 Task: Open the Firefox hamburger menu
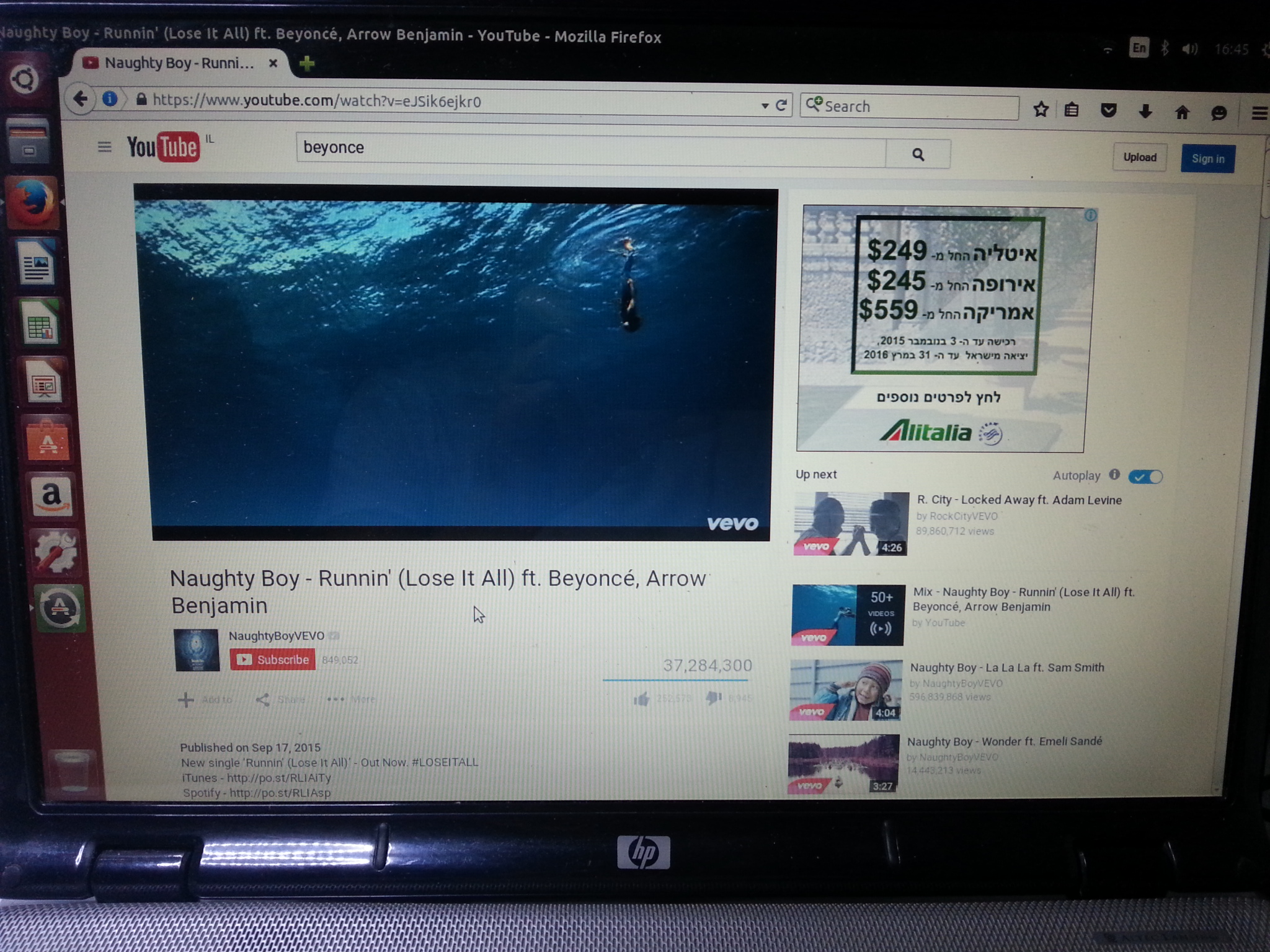(x=1258, y=113)
